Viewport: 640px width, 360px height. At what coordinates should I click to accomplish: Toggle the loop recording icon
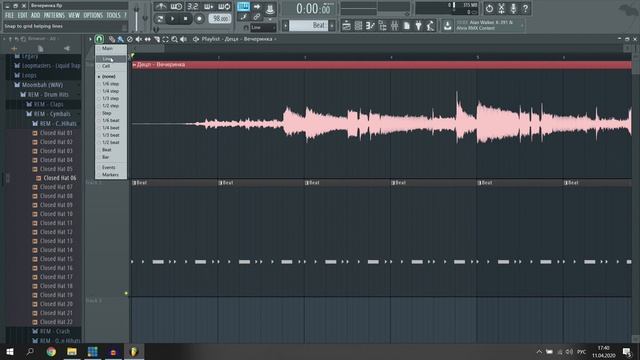click(x=224, y=7)
